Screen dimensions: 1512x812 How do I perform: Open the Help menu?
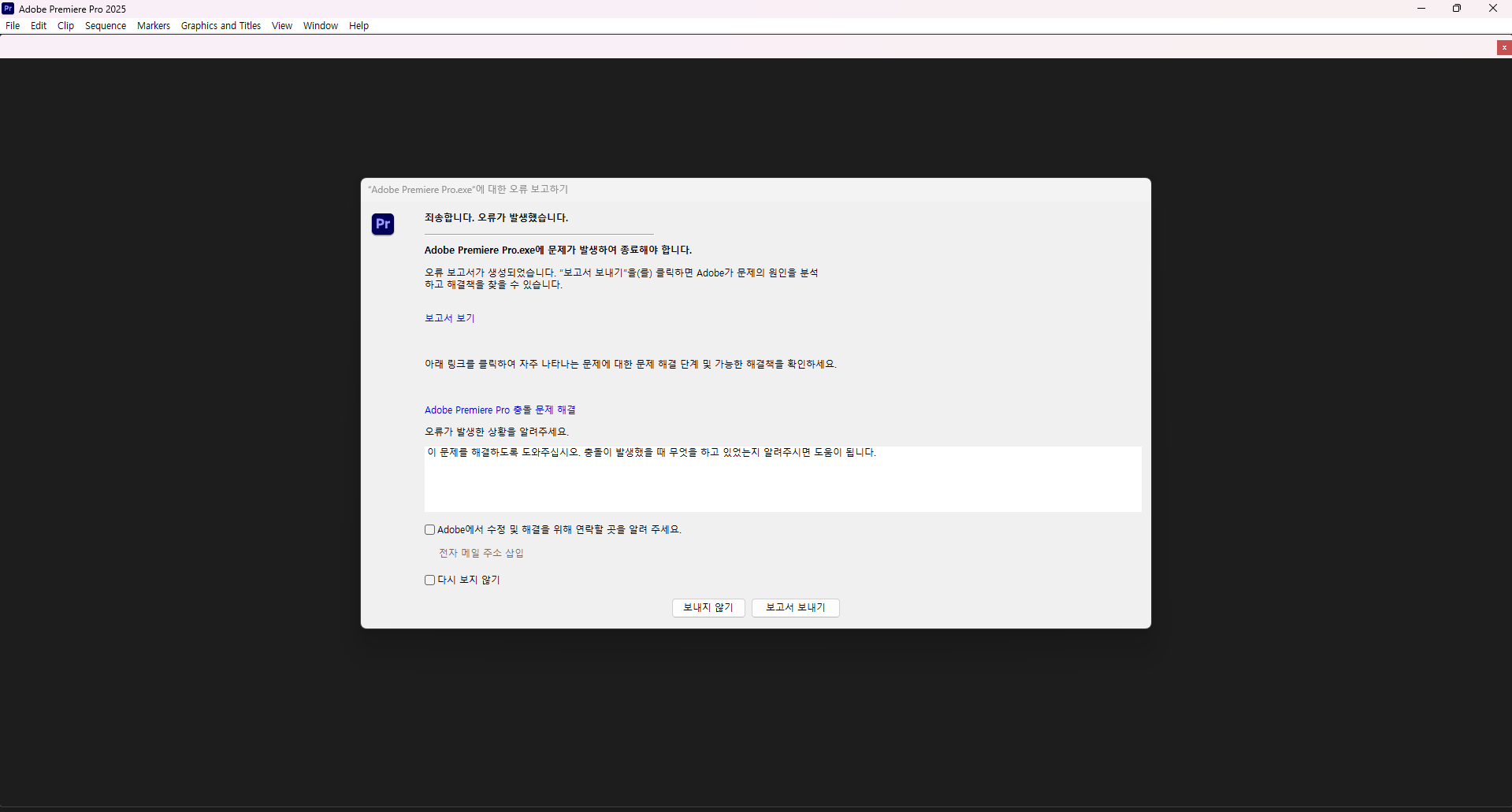click(x=358, y=25)
